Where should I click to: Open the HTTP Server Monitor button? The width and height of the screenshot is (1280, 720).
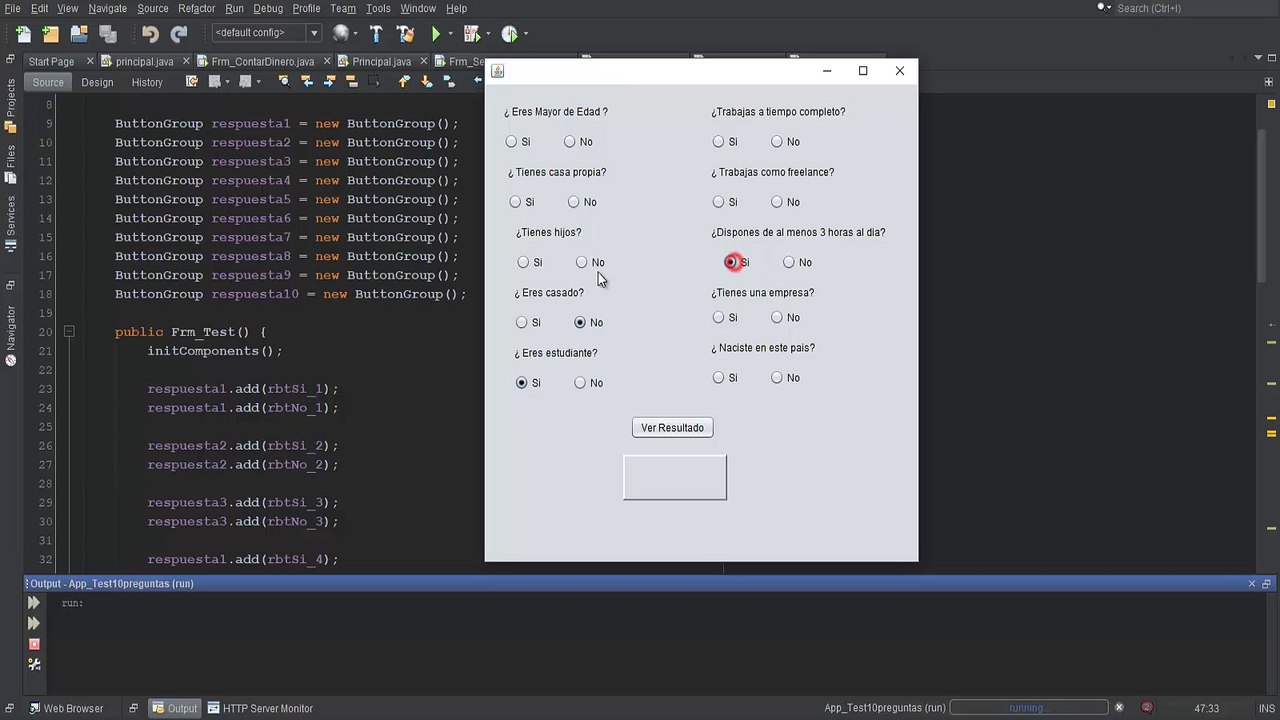260,708
